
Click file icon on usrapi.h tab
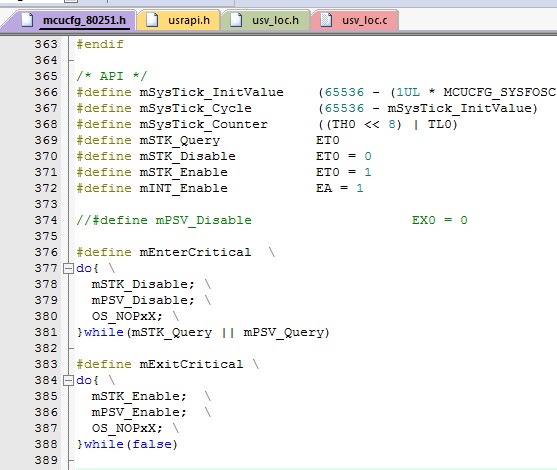(x=152, y=20)
